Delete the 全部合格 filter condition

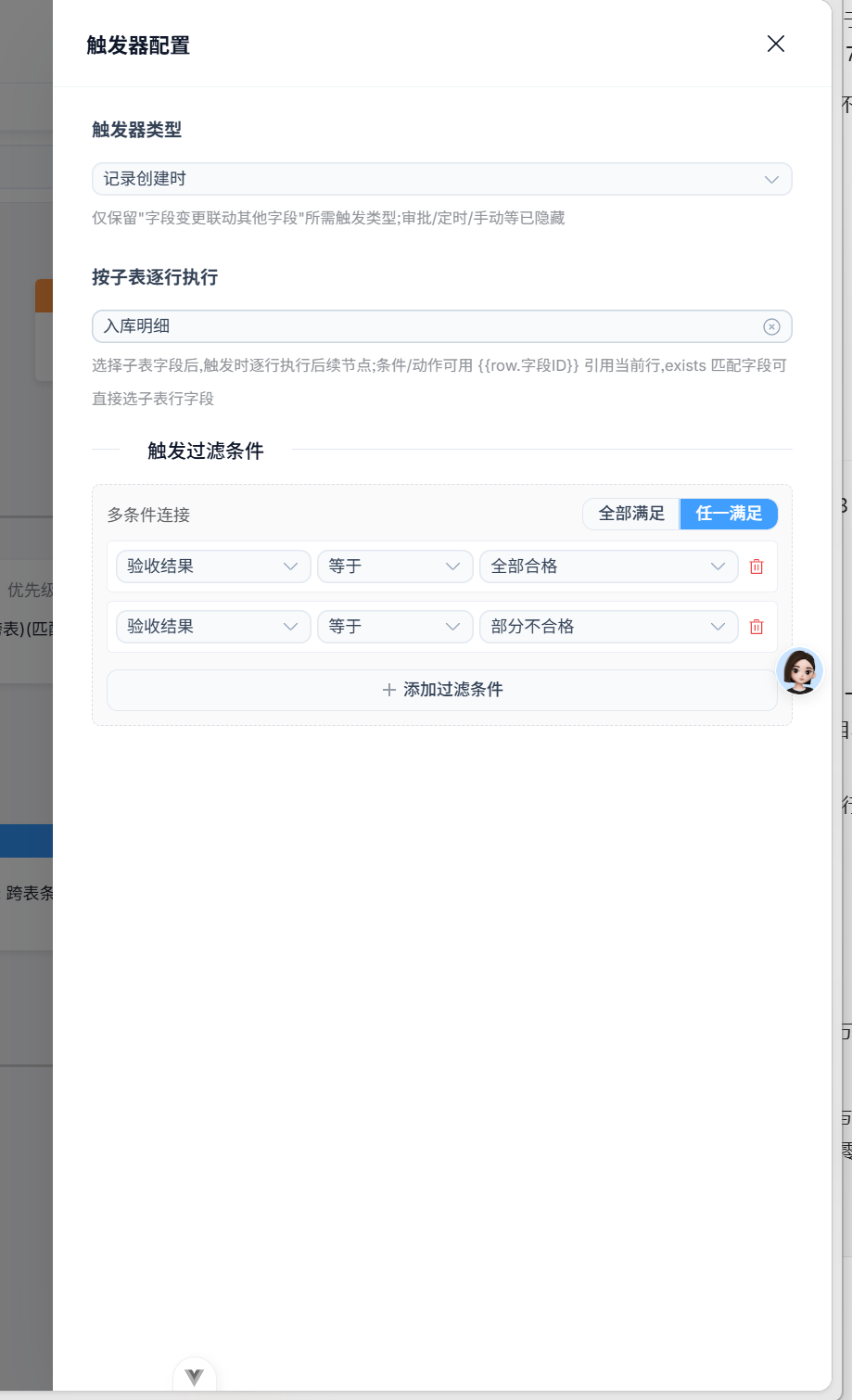point(757,566)
